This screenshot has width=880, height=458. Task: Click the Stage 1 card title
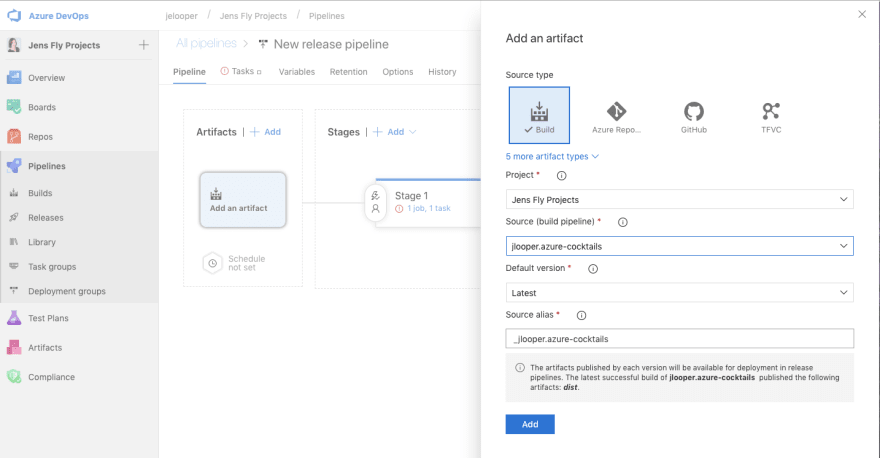(411, 195)
